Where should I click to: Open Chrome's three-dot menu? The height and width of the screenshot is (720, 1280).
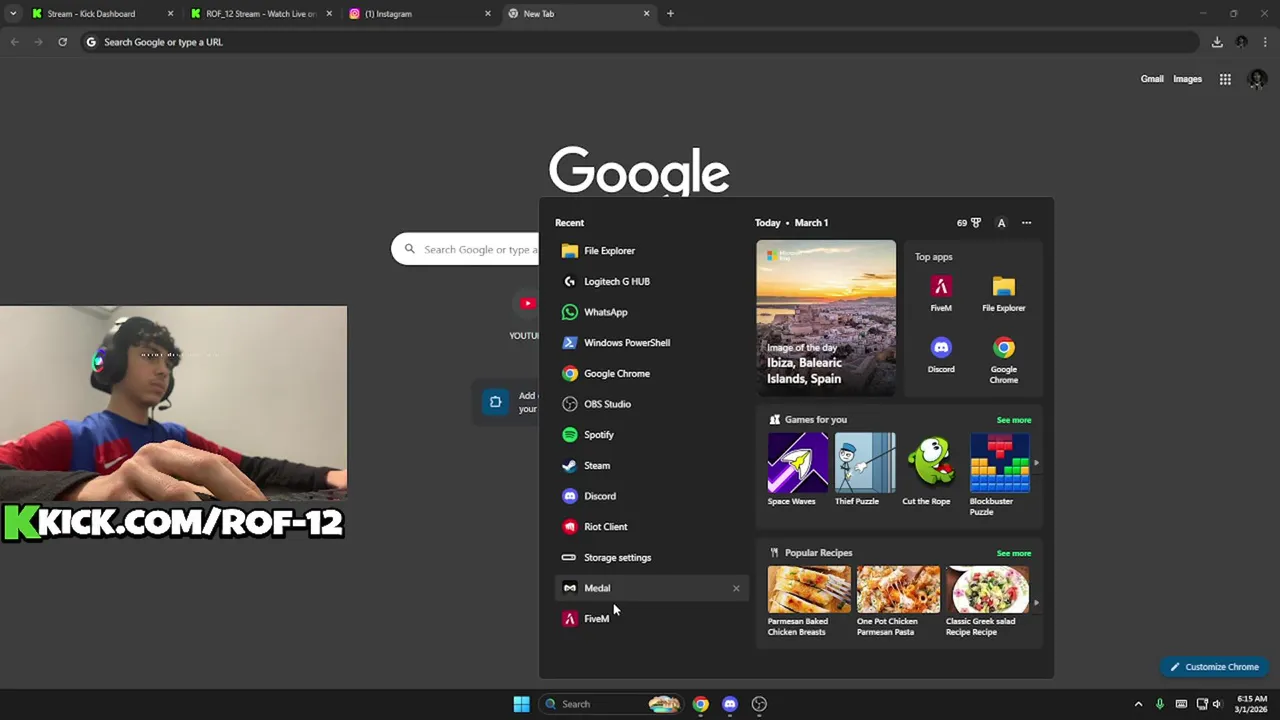[x=1266, y=42]
